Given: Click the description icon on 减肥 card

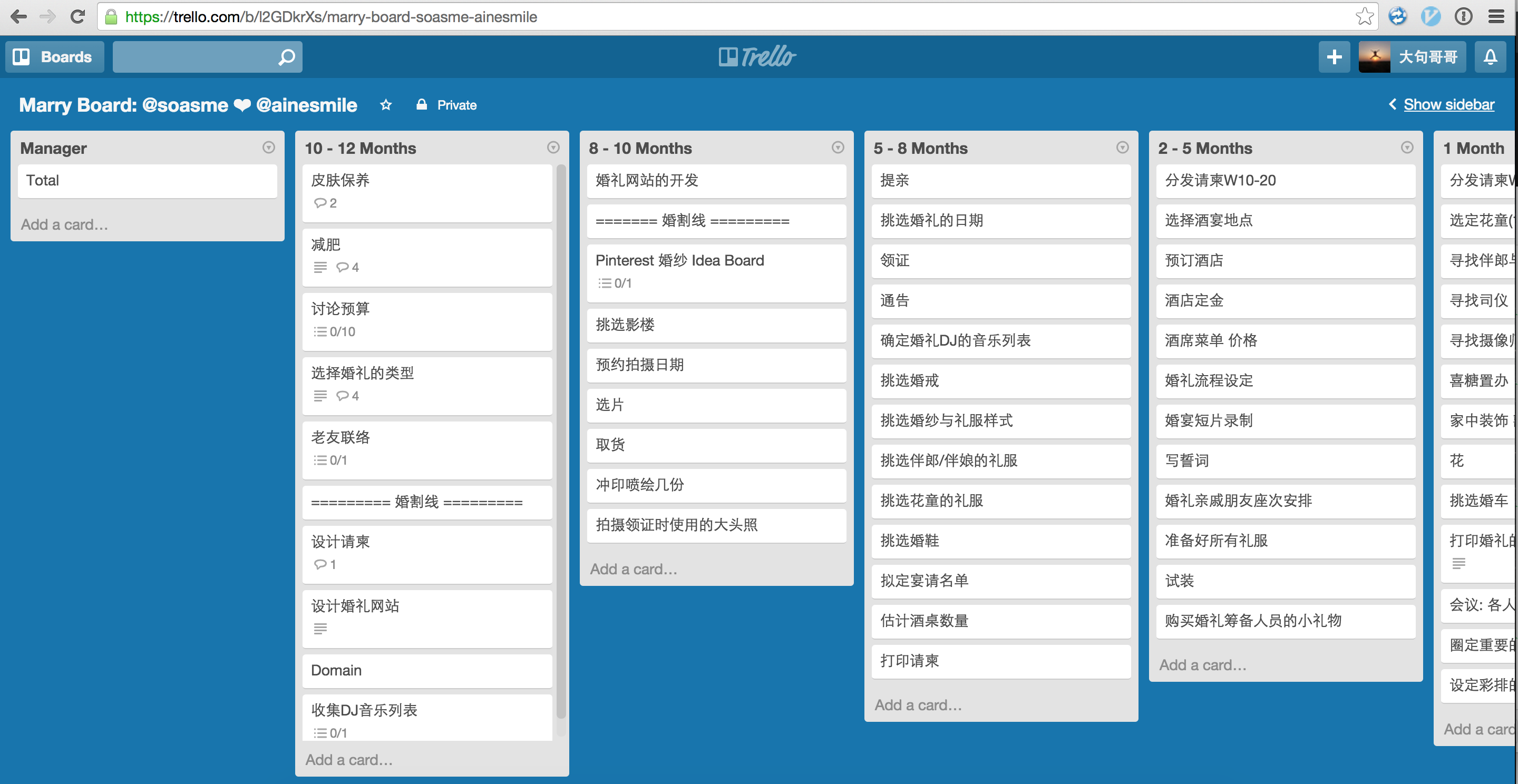Looking at the screenshot, I should [320, 268].
